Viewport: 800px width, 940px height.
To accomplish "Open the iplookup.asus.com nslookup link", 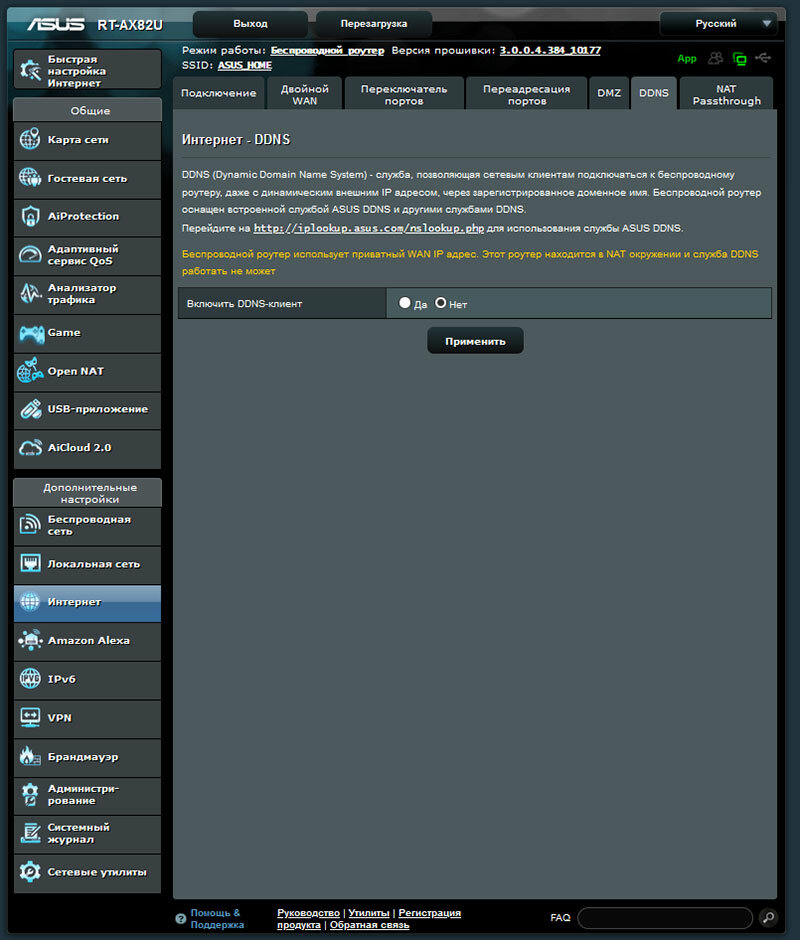I will pos(369,228).
